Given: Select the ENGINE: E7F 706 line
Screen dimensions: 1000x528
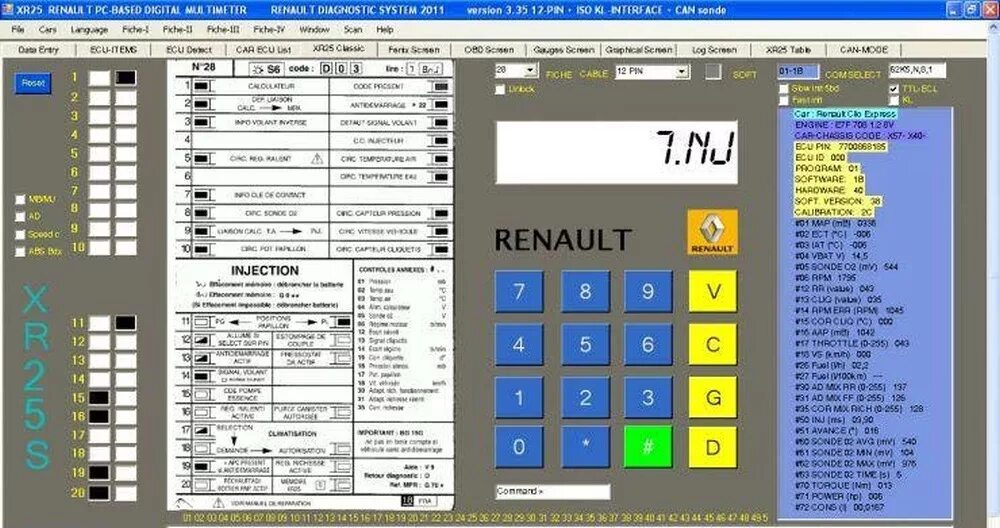Looking at the screenshot, I should pyautogui.click(x=844, y=125).
